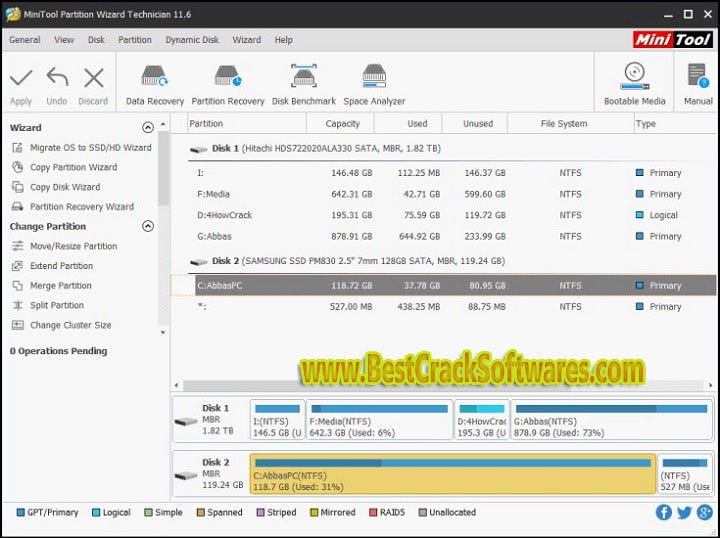This screenshot has width=720, height=538.
Task: Click Logical legend color swatch
Action: coord(96,512)
